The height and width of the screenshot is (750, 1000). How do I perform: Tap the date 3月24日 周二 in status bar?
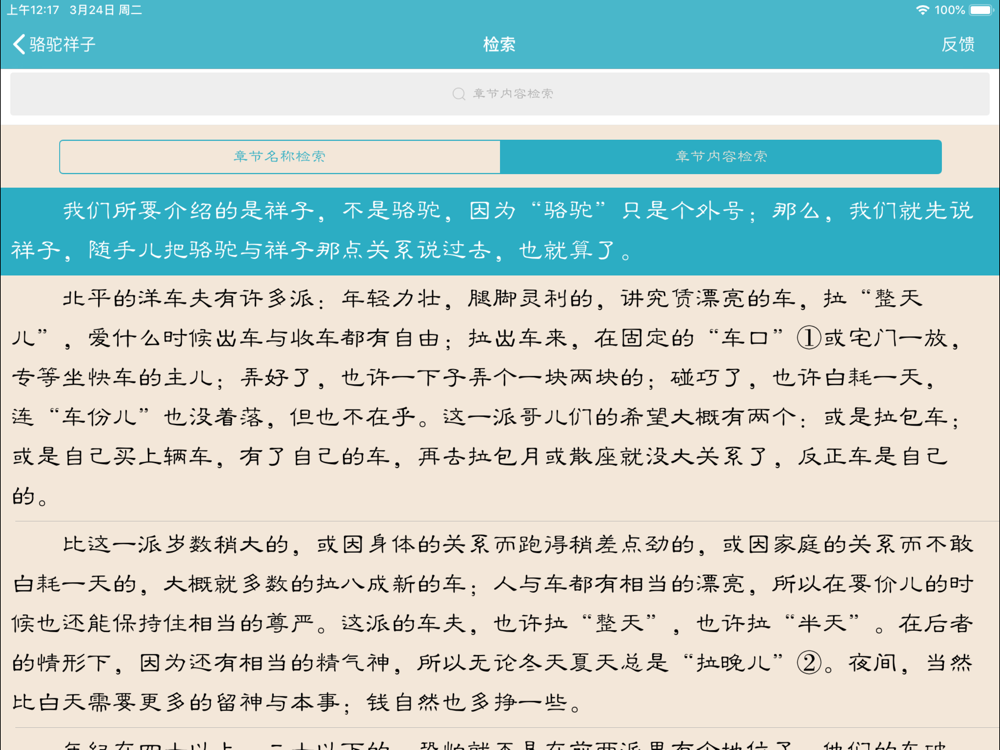(106, 10)
